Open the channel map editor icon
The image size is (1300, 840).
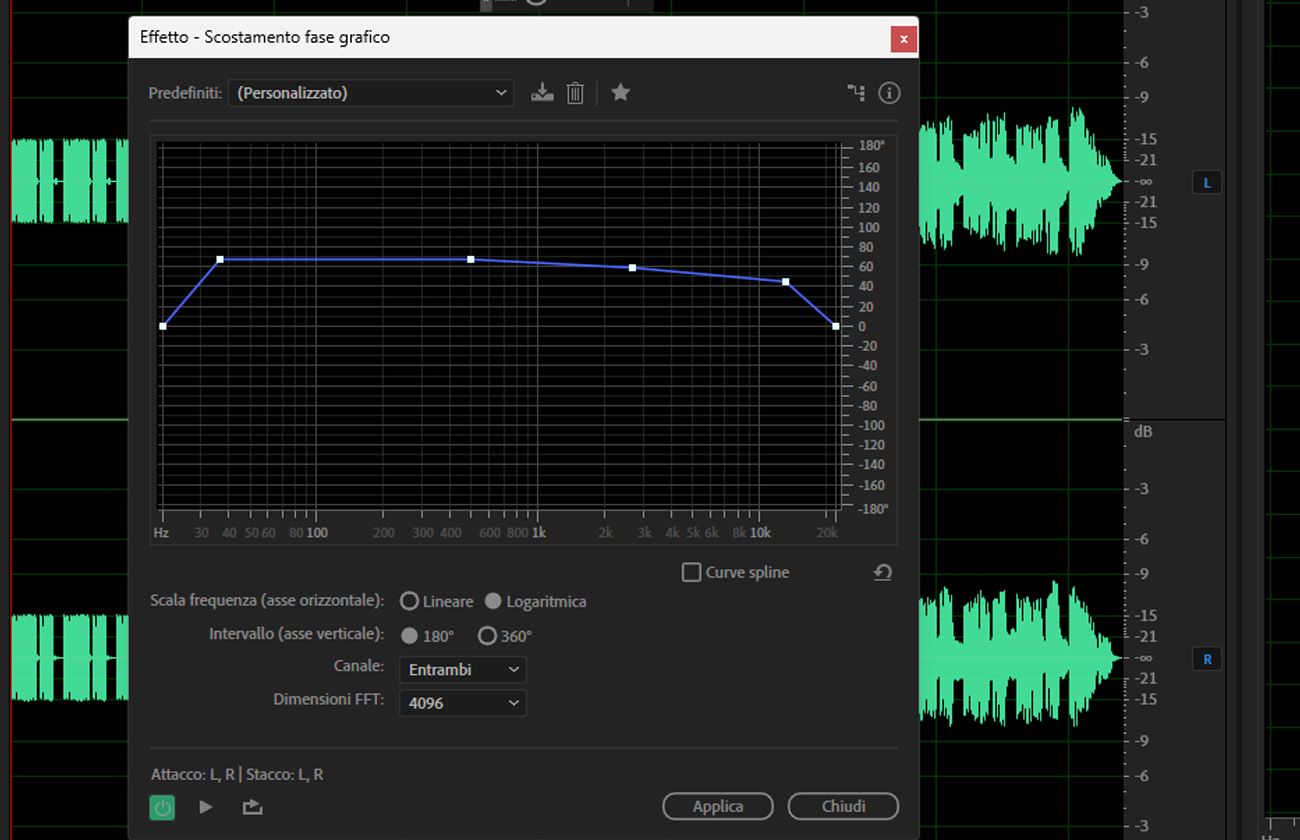(x=855, y=92)
